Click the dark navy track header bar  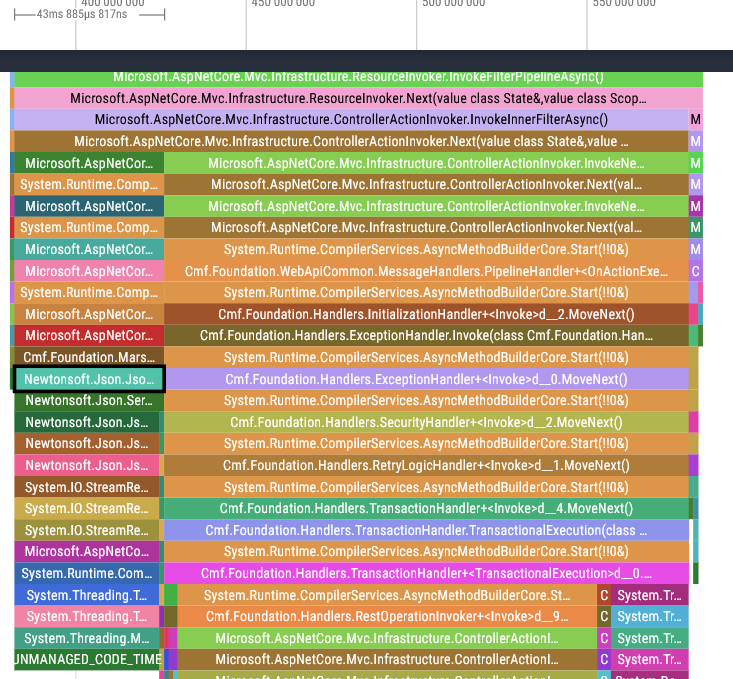click(366, 61)
